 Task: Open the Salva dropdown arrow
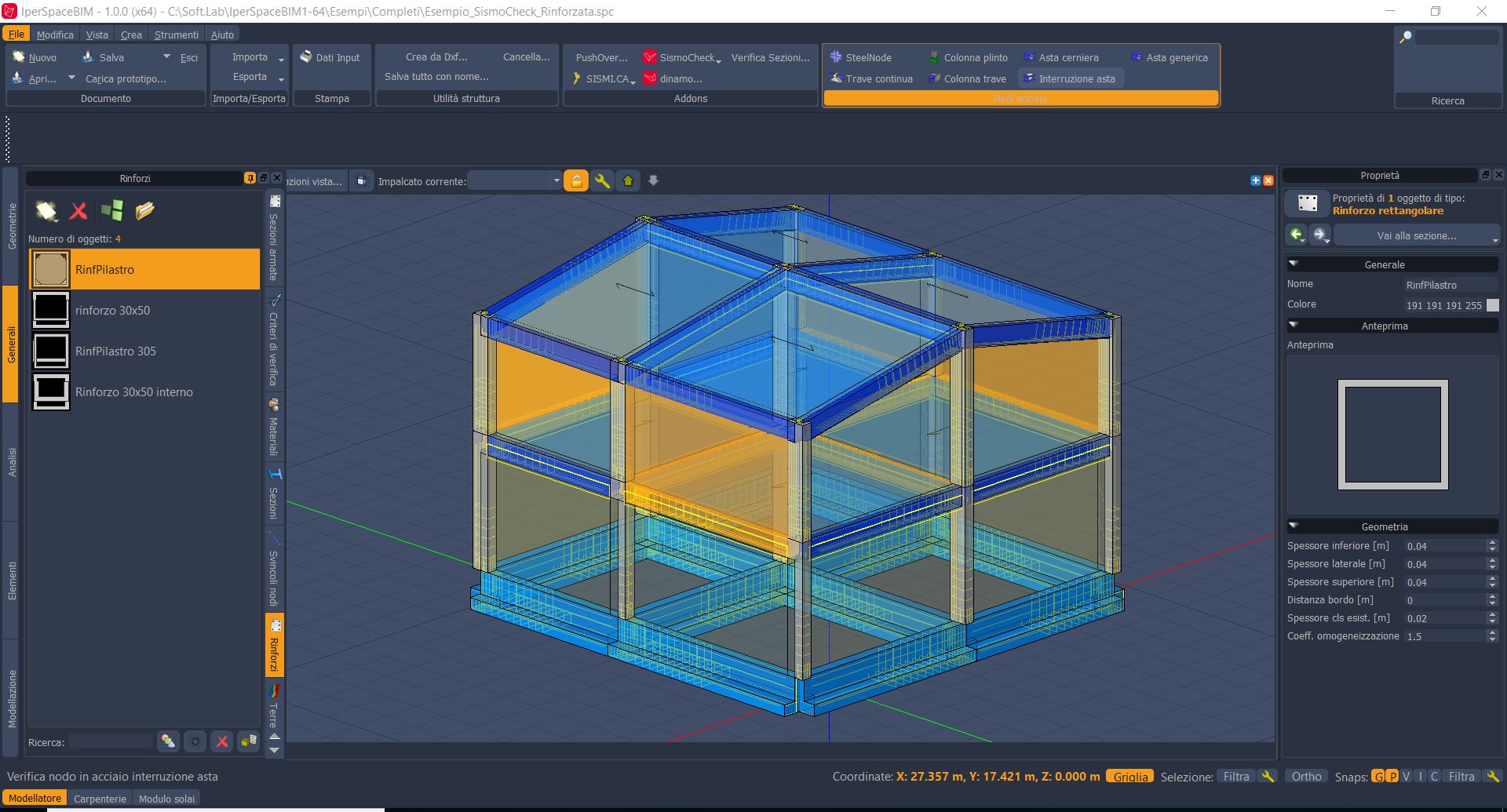166,56
